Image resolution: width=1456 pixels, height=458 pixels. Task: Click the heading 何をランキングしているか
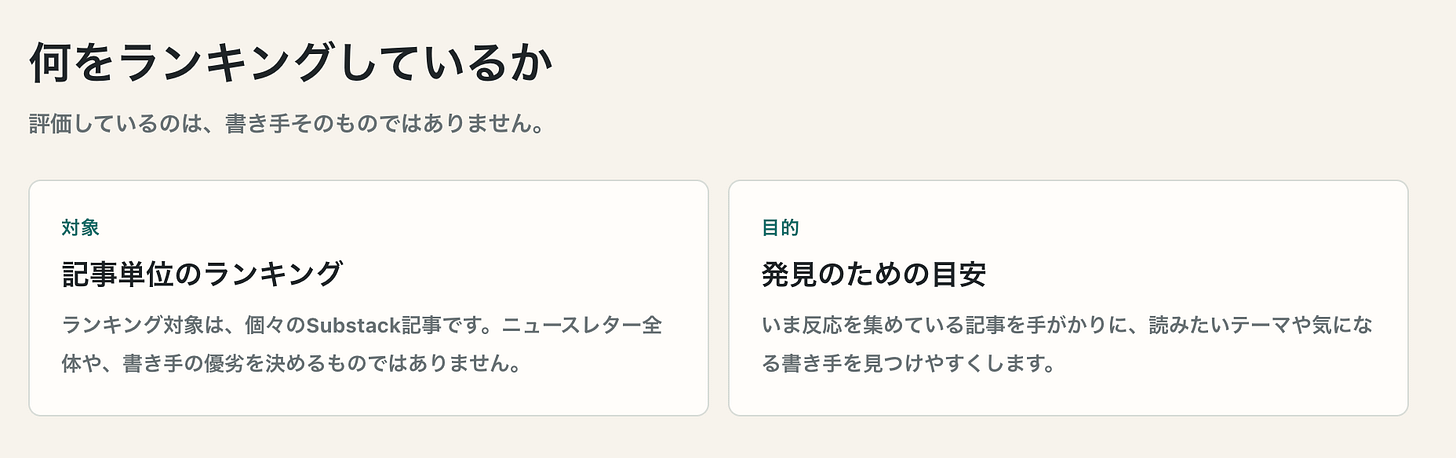tap(291, 66)
